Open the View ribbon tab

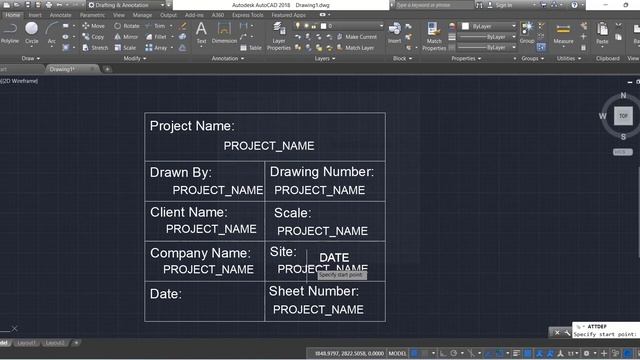click(x=119, y=15)
